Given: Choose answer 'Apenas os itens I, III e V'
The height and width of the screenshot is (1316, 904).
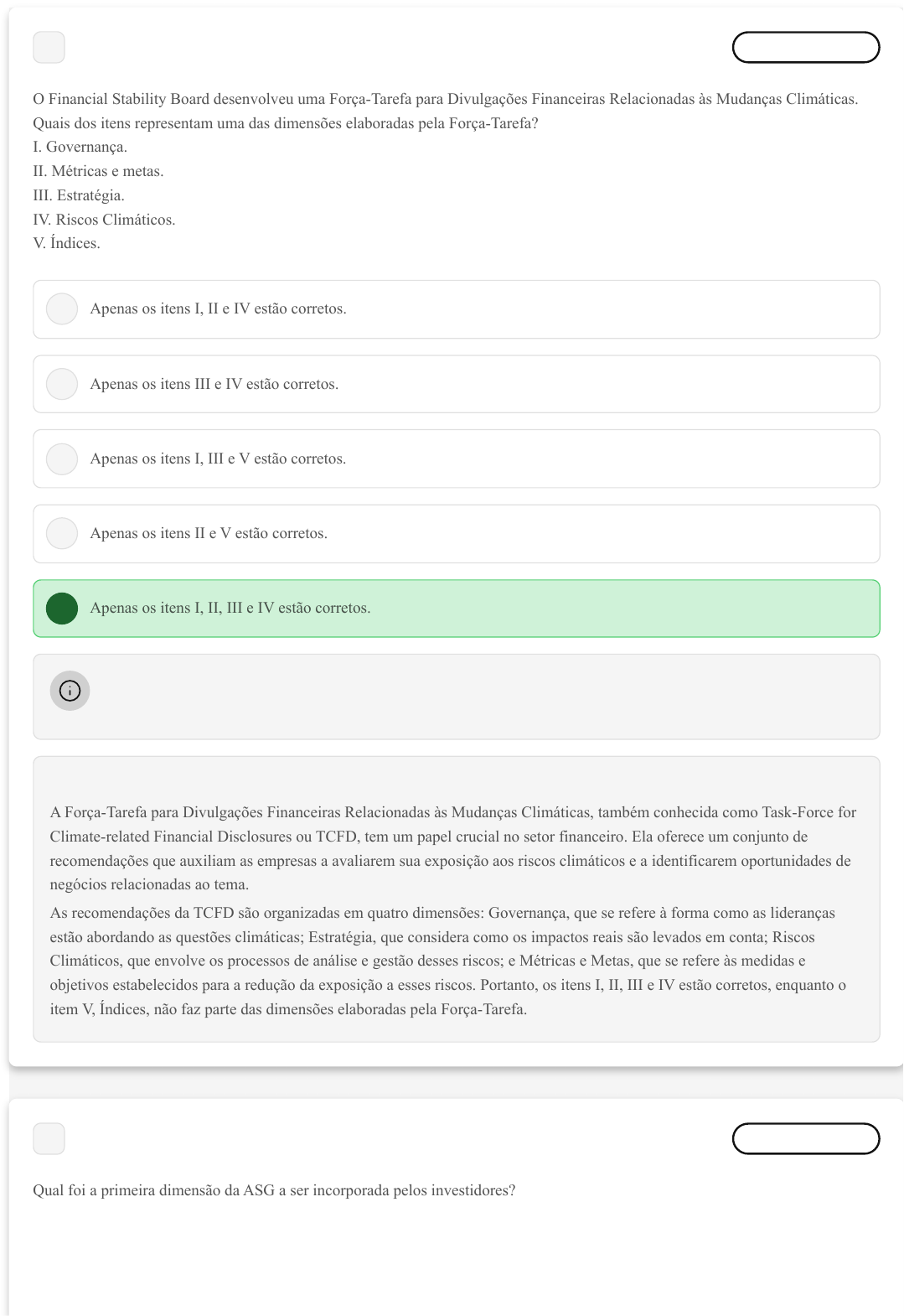Looking at the screenshot, I should point(457,459).
